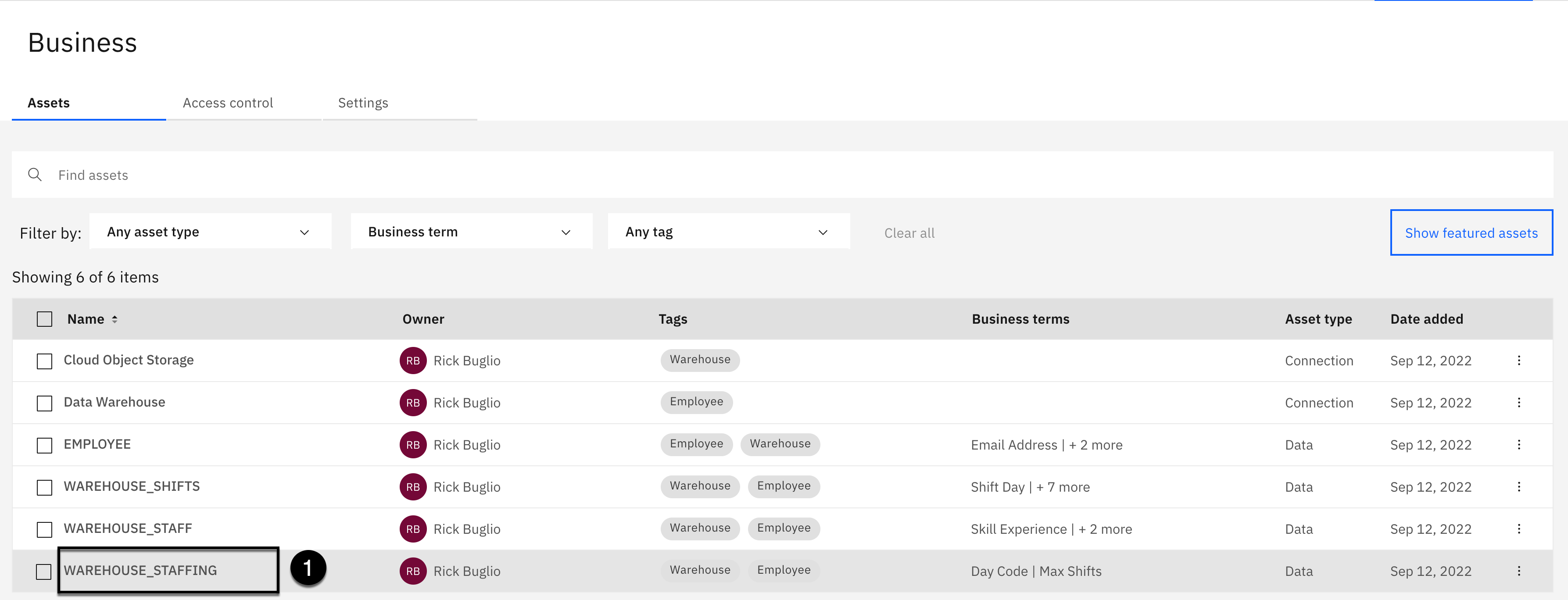Open the Business term filter dropdown

(471, 232)
